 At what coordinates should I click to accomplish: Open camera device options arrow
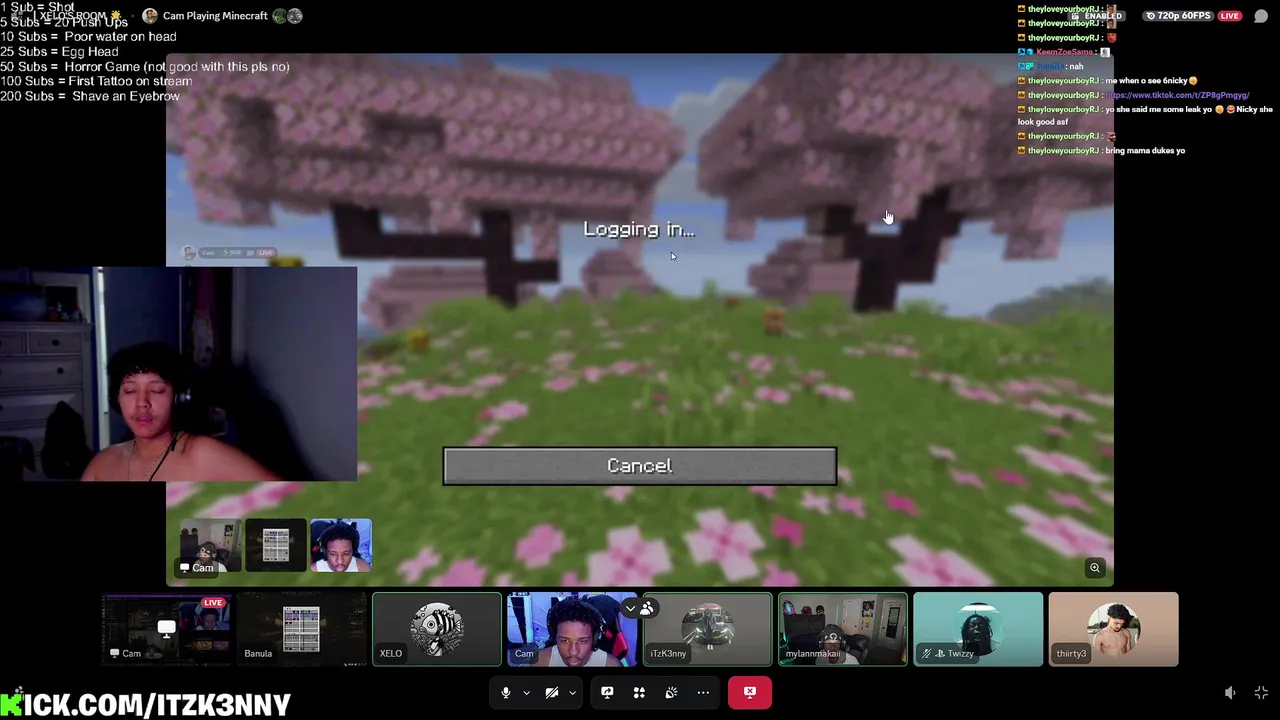pyautogui.click(x=572, y=693)
